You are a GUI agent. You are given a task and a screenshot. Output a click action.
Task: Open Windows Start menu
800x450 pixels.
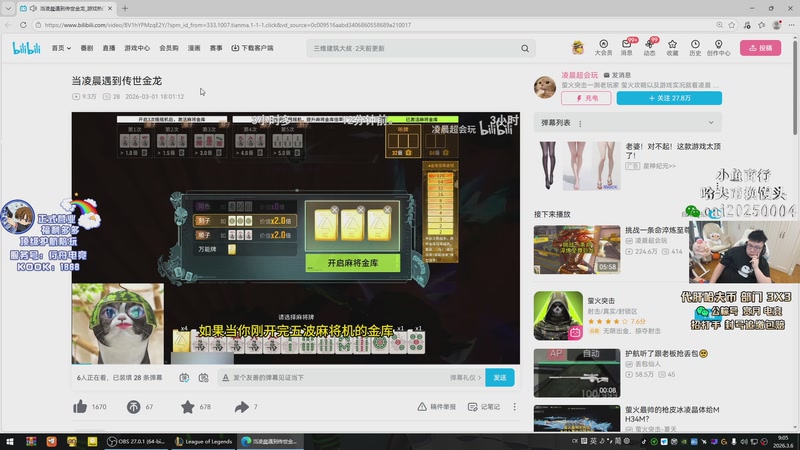(x=10, y=441)
